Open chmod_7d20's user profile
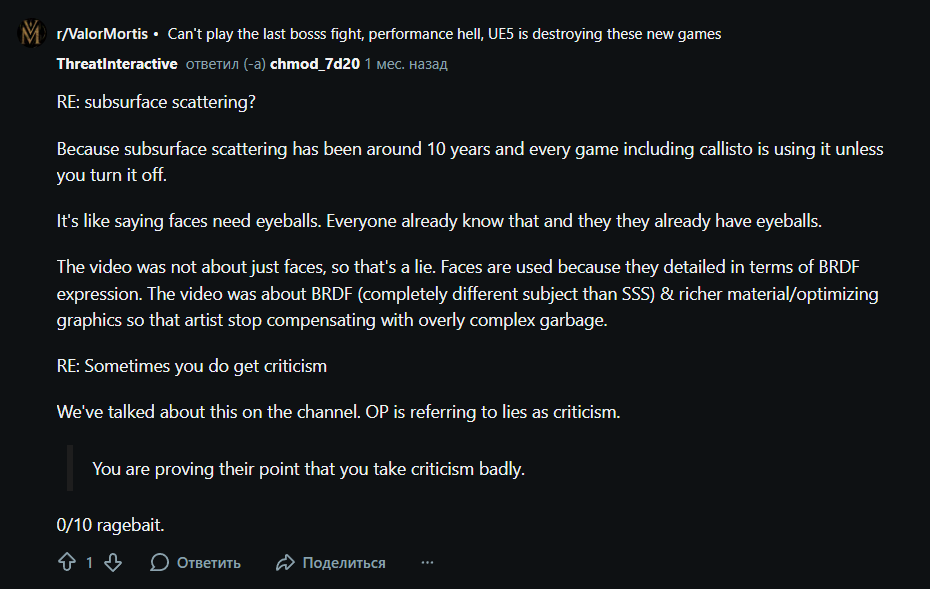This screenshot has width=930, height=589. click(314, 64)
